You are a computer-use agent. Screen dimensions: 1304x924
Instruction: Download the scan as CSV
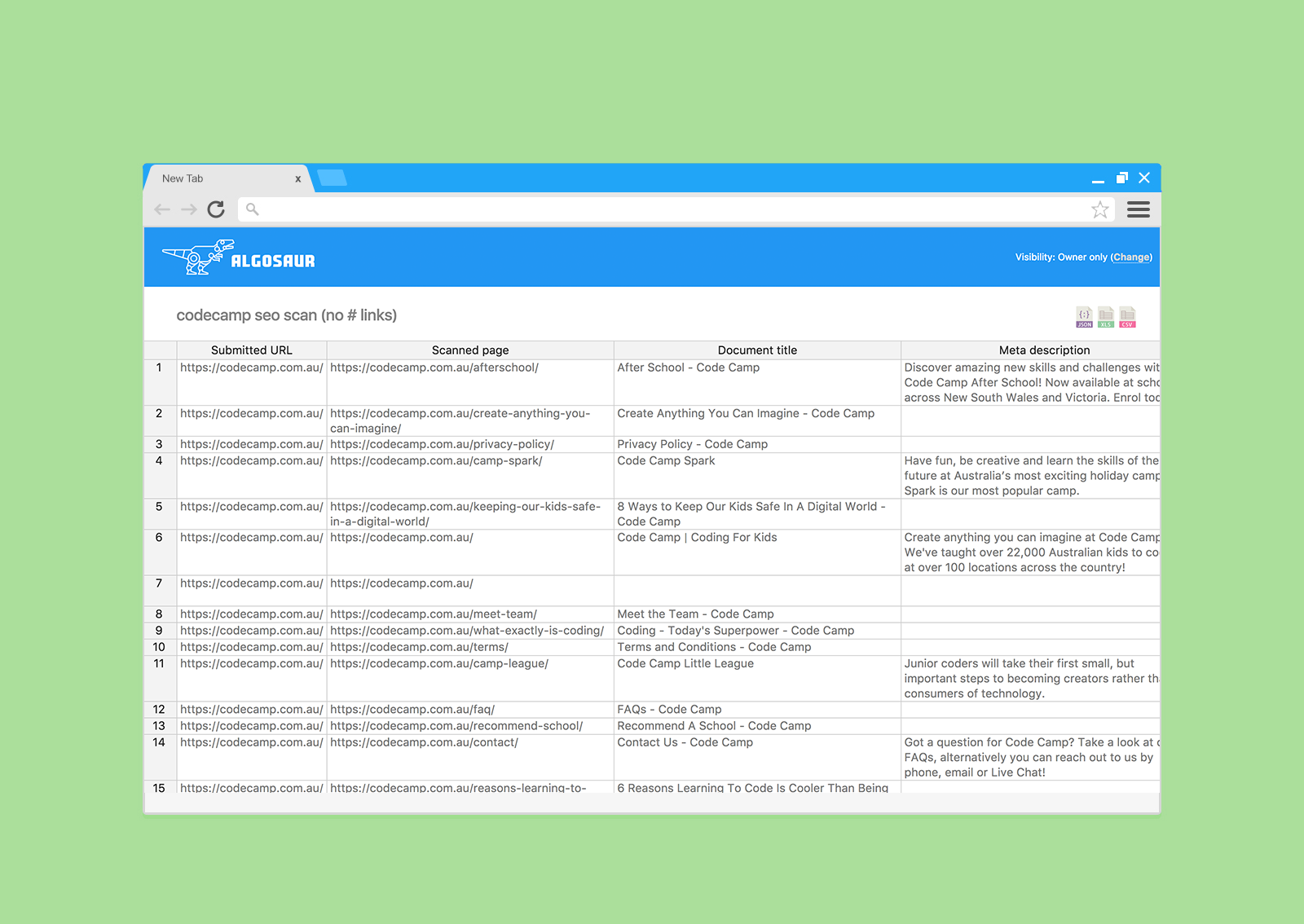(x=1127, y=317)
